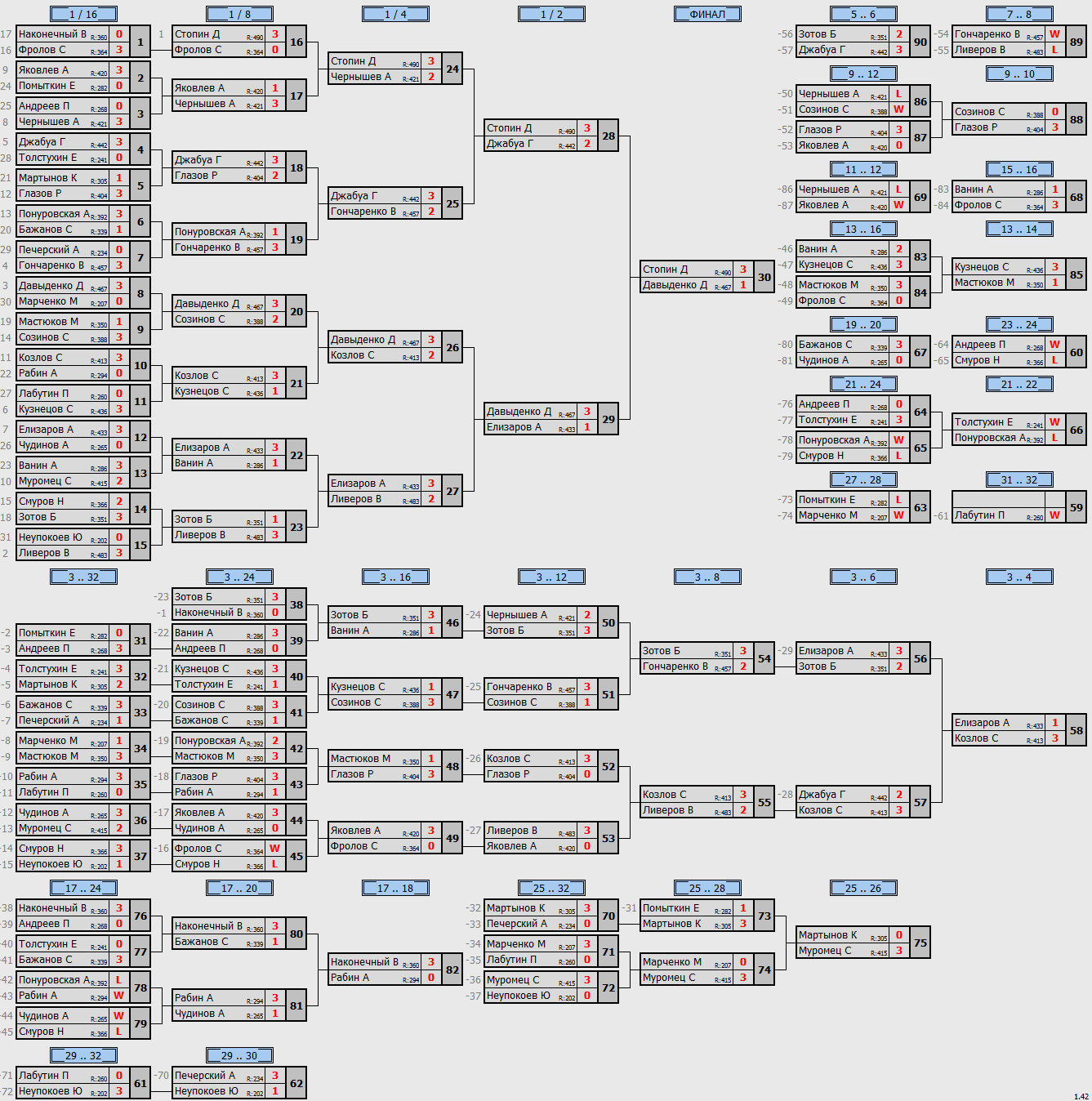The height and width of the screenshot is (1101, 1092).
Task: Select the 1 / 4 round header
Action: point(395,14)
